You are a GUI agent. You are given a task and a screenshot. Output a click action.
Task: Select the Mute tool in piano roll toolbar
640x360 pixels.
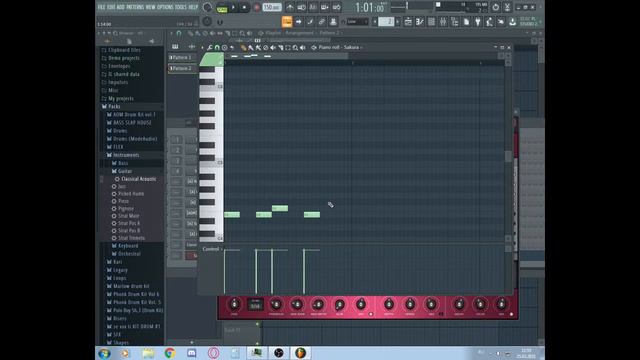[x=273, y=48]
